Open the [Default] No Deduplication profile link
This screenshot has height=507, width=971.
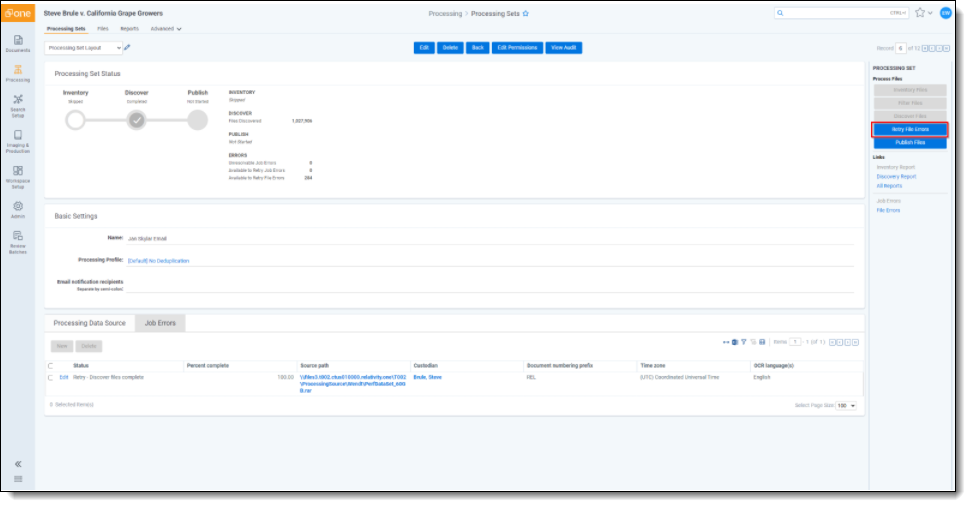pyautogui.click(x=159, y=261)
